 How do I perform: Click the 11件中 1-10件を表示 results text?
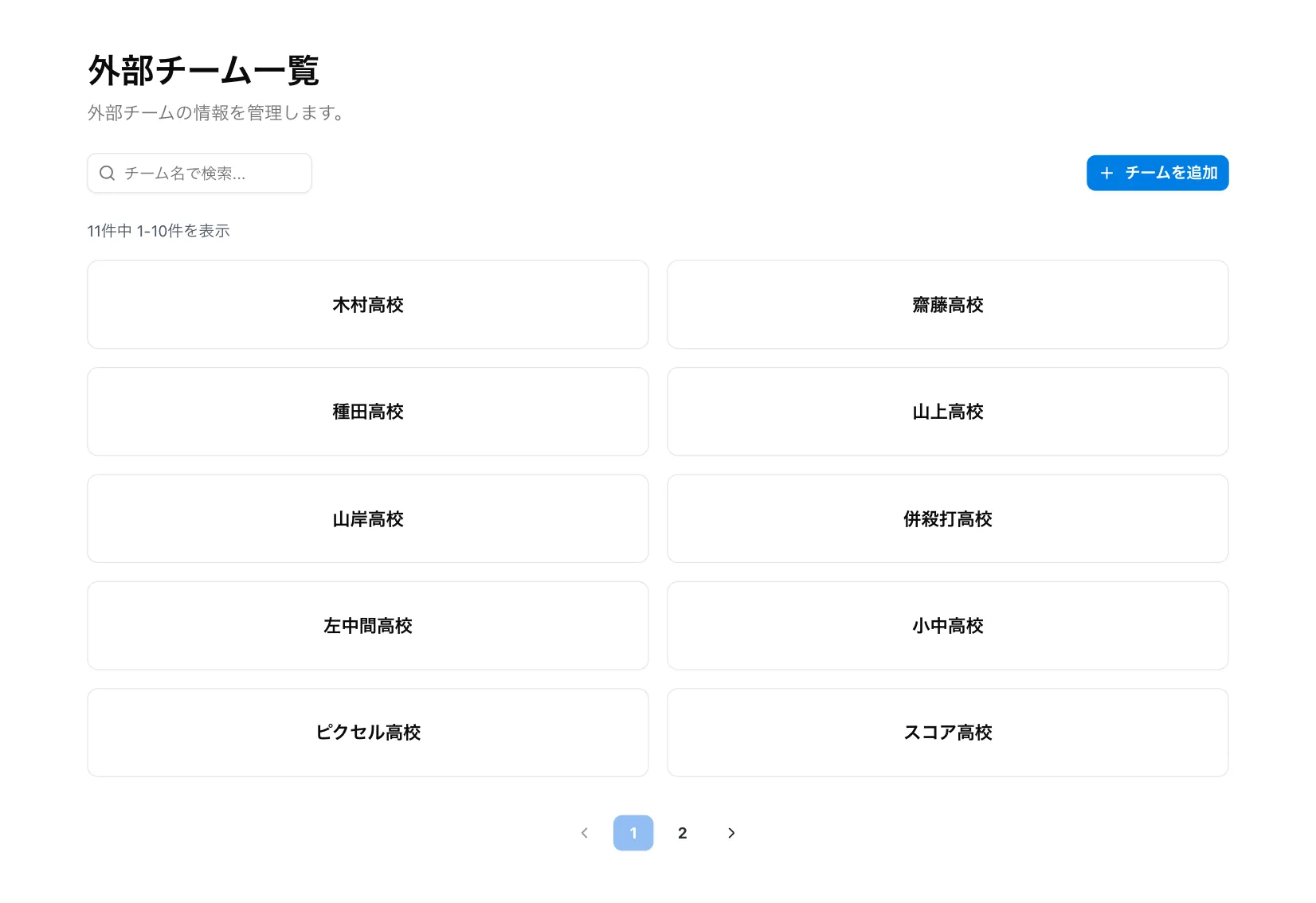pos(159,231)
